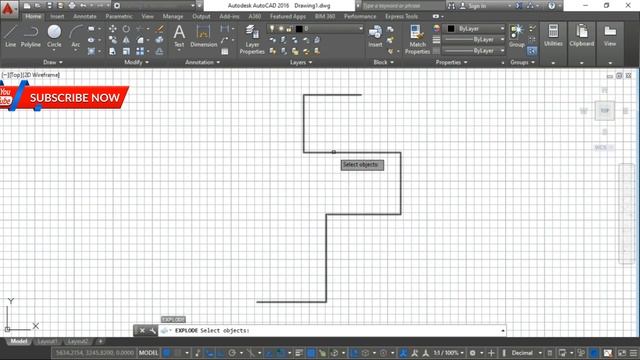Select the Arc tool
Image resolution: width=640 pixels, height=360 pixels.
point(76,36)
